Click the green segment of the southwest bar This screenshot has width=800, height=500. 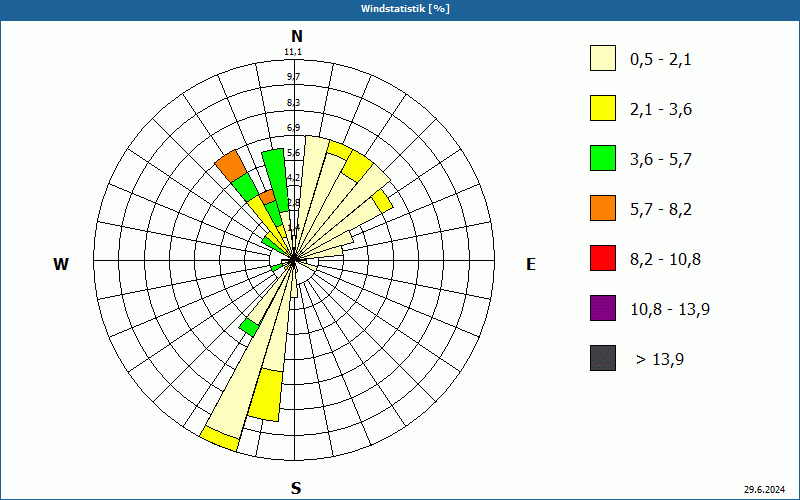click(249, 327)
